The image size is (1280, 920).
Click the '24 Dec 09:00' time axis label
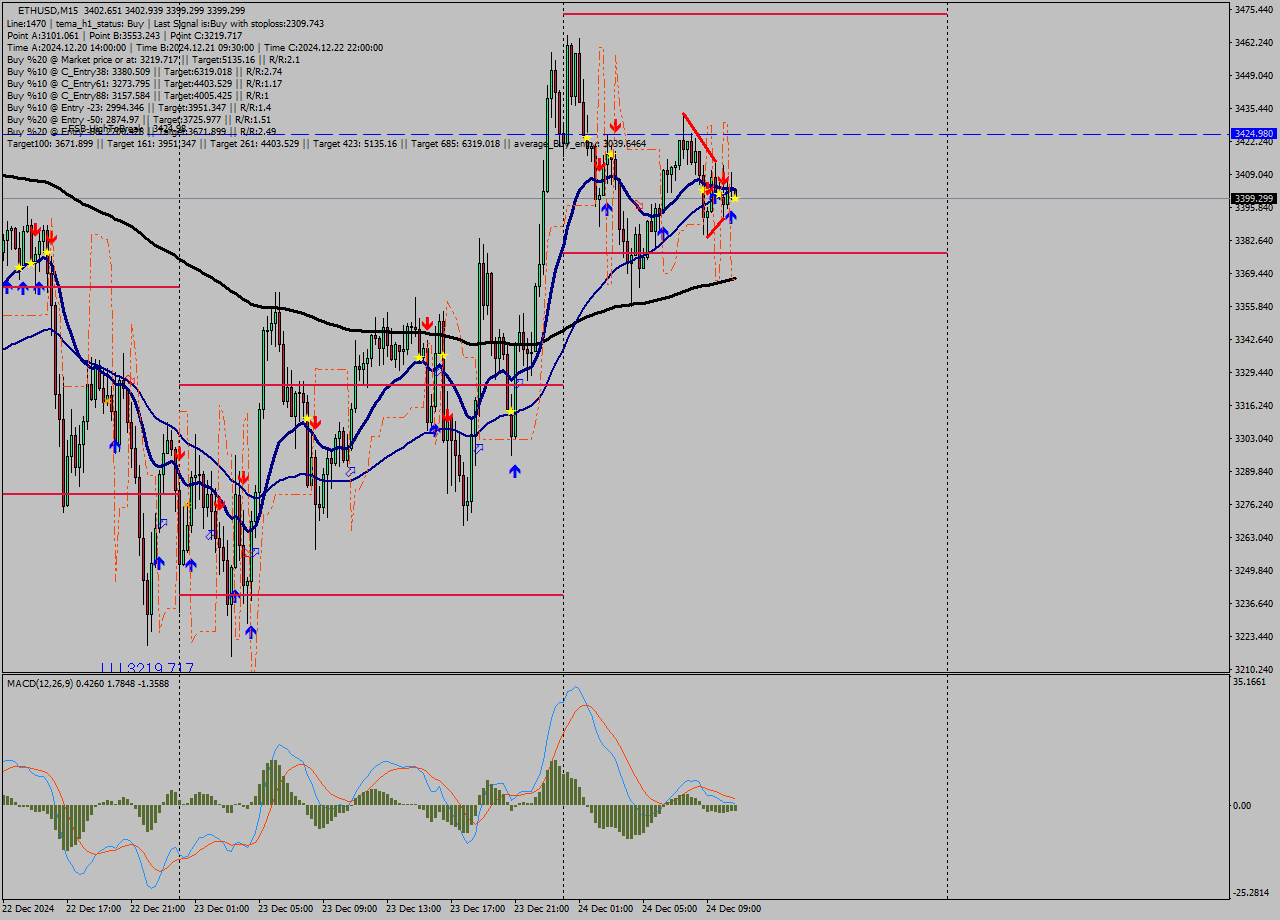pos(733,909)
